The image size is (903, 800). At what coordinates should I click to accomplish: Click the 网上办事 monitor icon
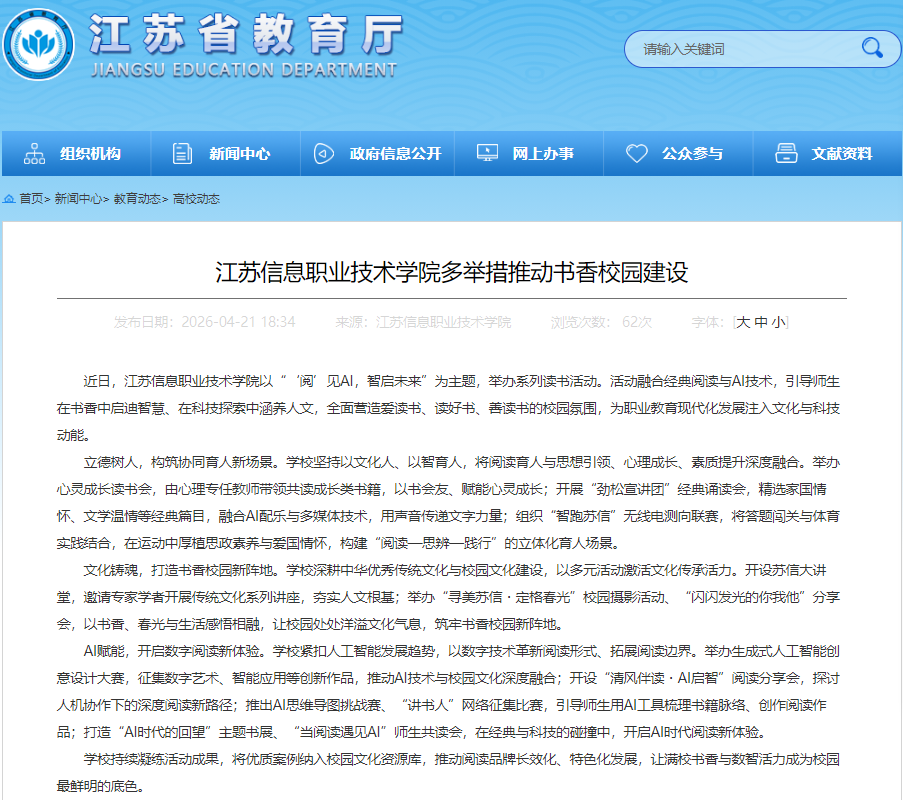coord(487,153)
